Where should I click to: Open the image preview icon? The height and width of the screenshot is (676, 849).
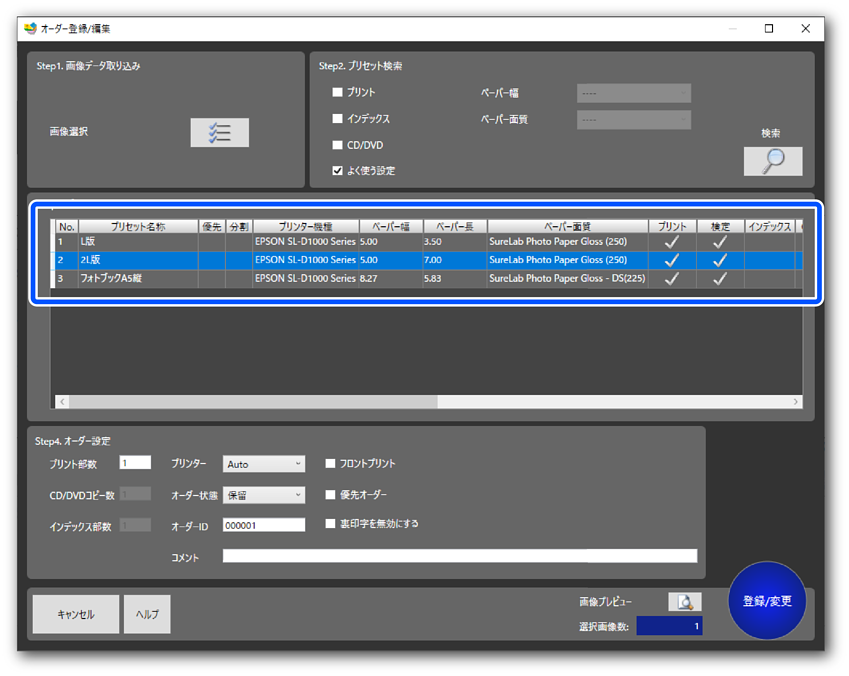pyautogui.click(x=685, y=602)
